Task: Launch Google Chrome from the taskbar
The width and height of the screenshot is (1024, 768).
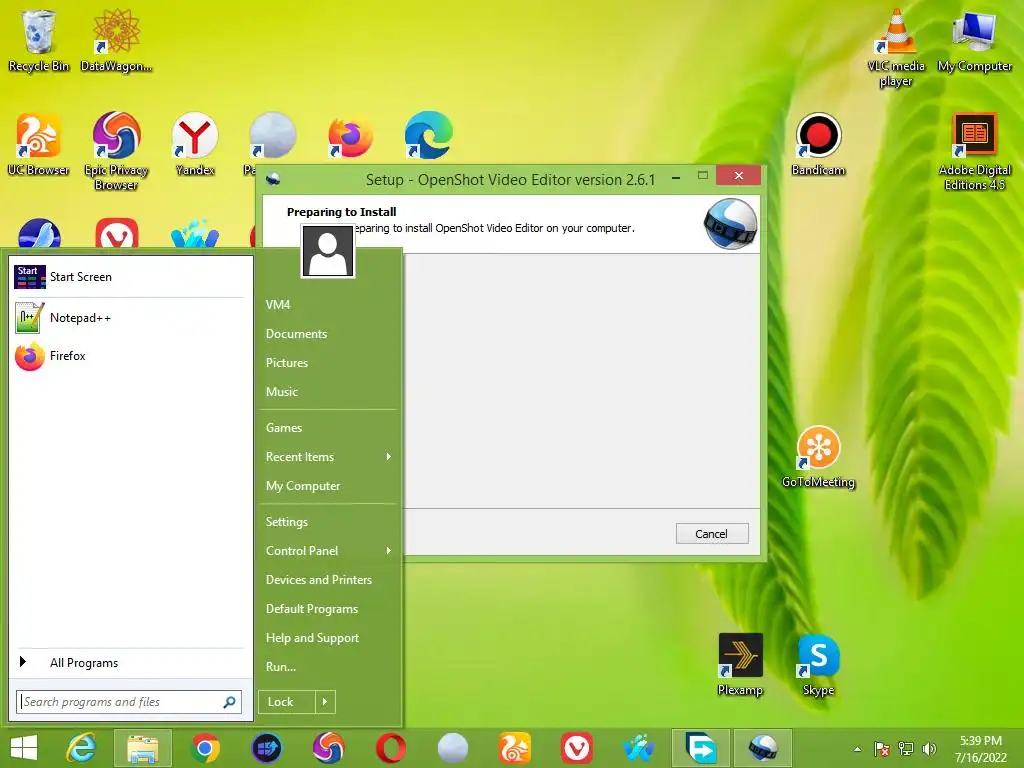Action: point(205,748)
